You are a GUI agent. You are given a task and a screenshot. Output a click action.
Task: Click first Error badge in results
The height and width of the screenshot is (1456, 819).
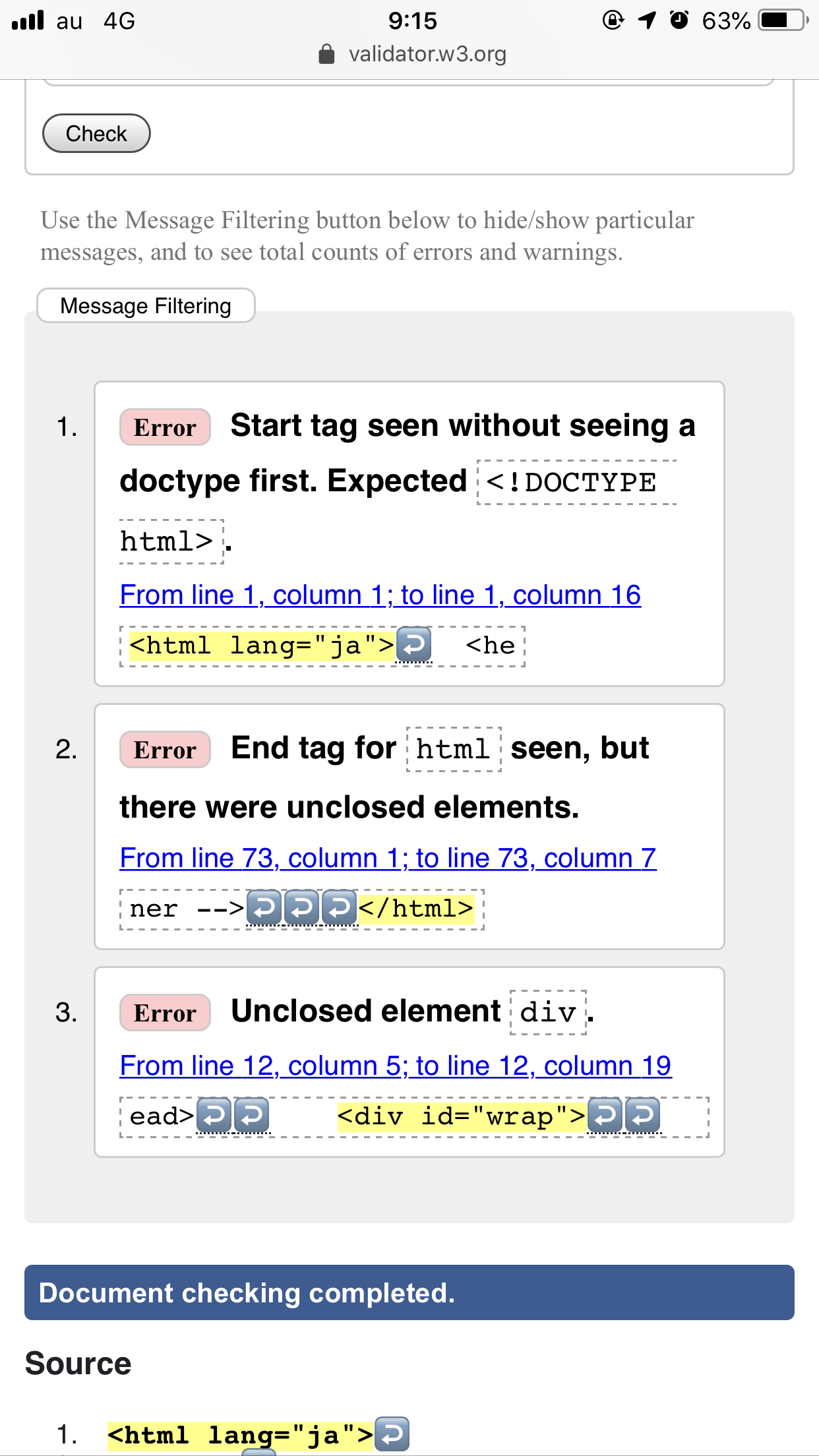(x=165, y=427)
